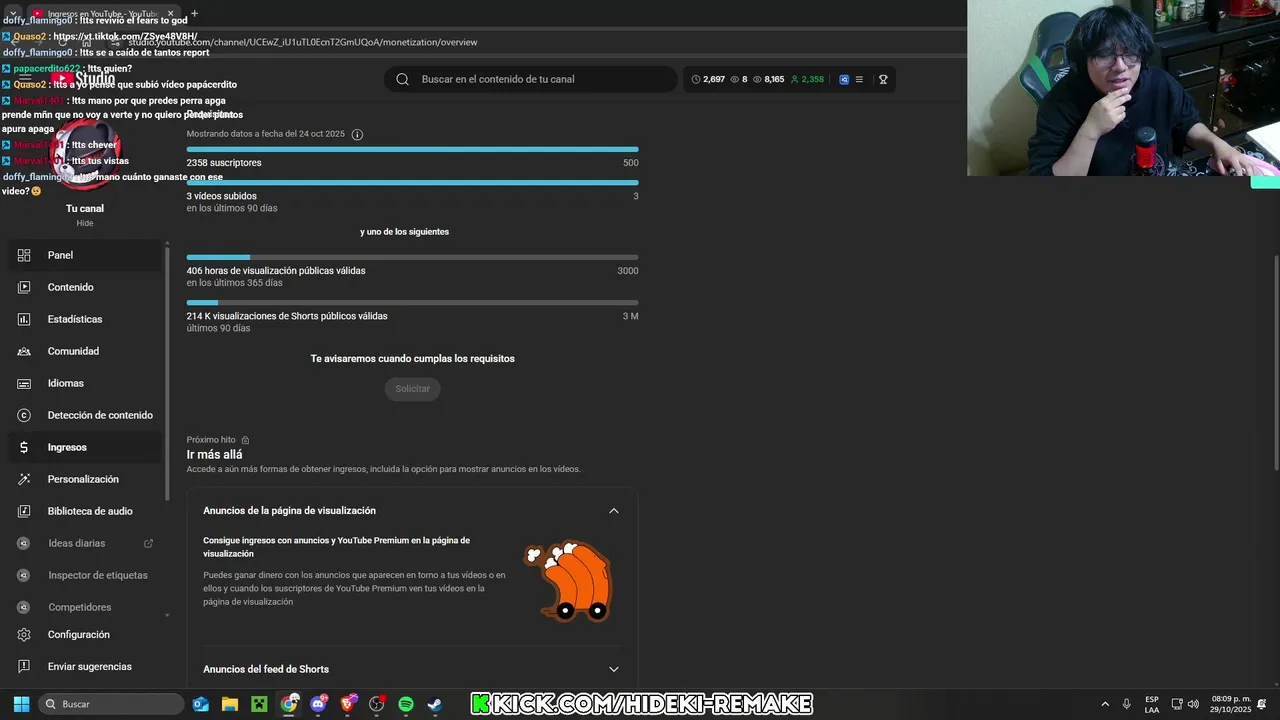Expand the Anuncios del feed de Shorts section
The width and height of the screenshot is (1280, 720).
click(x=614, y=669)
